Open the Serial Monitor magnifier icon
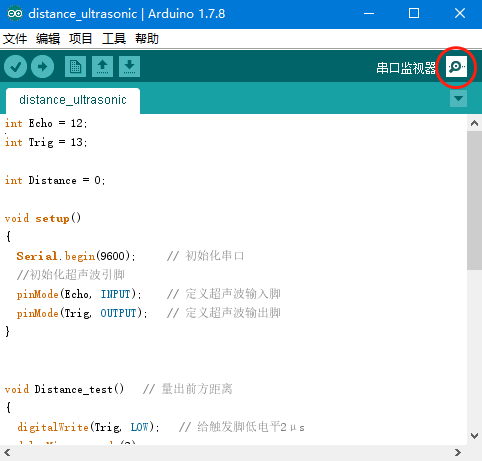Viewport: 482px width, 461px height. [x=456, y=67]
